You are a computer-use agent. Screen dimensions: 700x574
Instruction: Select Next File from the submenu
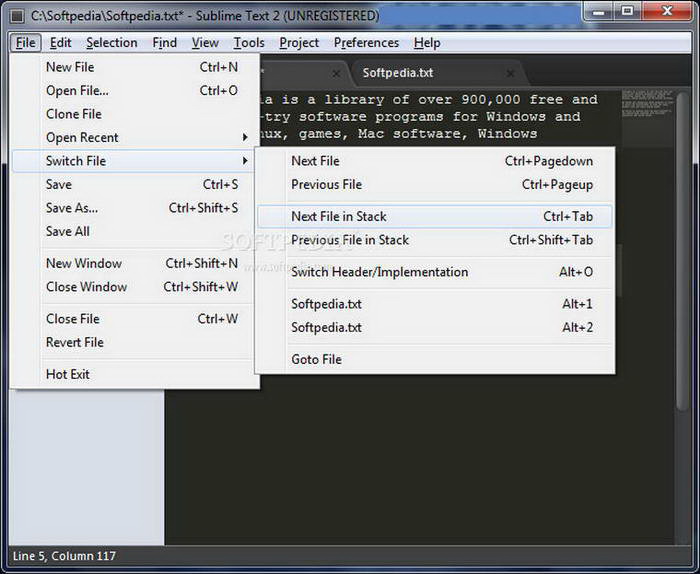(315, 161)
